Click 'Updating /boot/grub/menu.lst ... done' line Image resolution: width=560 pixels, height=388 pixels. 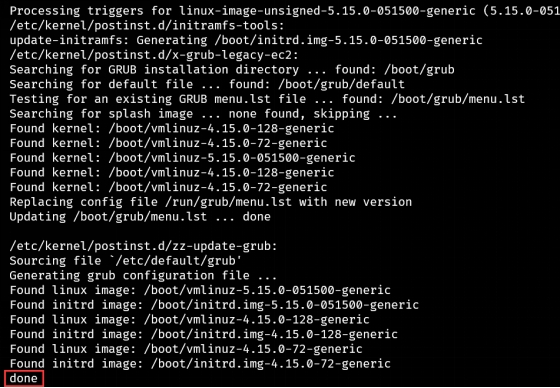click(140, 217)
